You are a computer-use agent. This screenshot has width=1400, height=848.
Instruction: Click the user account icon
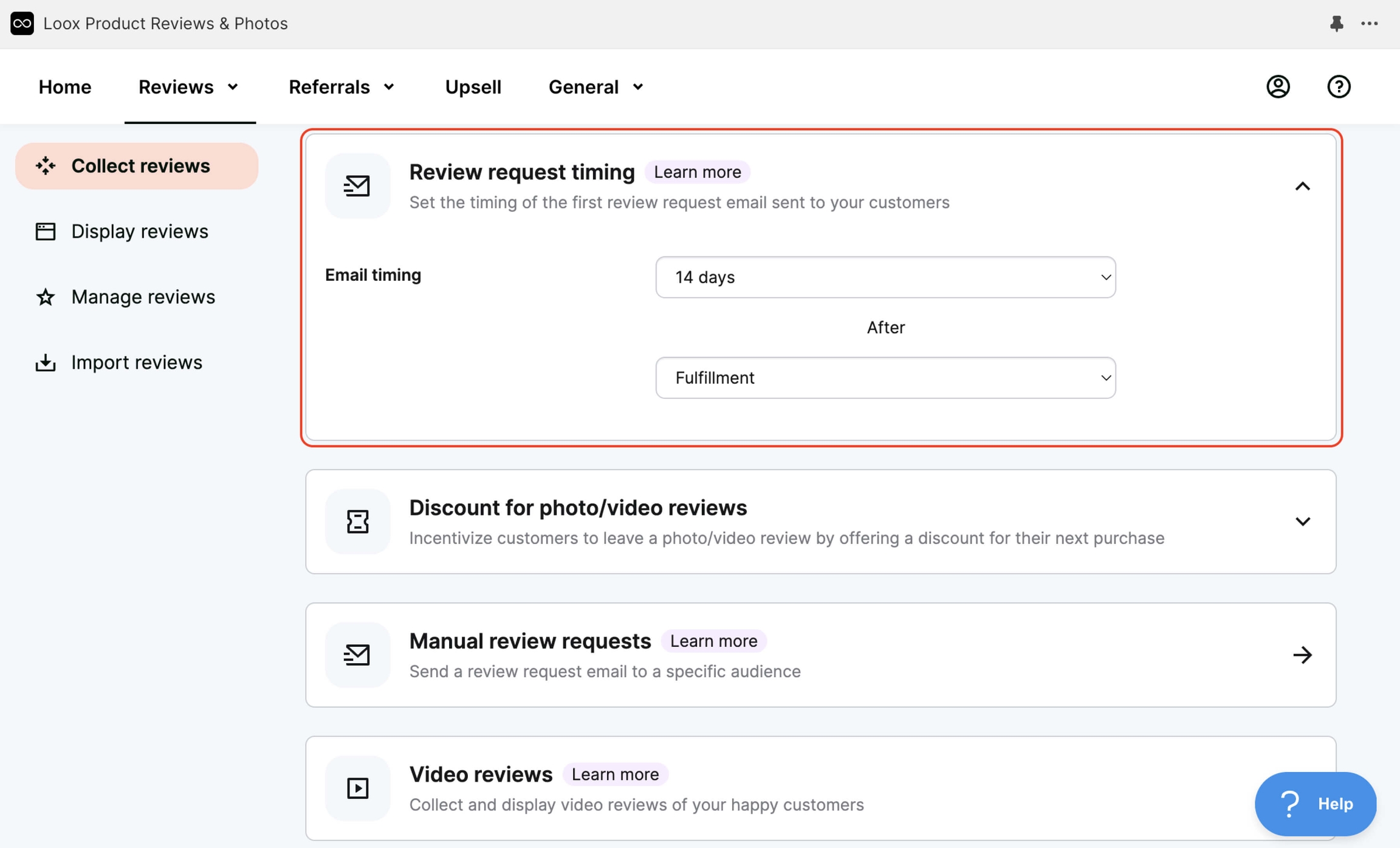click(1278, 87)
